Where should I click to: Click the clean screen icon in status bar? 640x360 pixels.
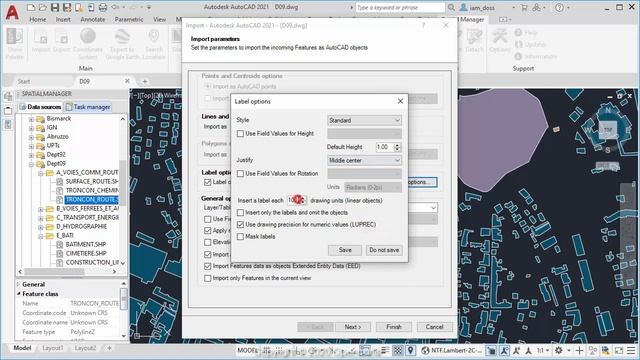point(619,350)
